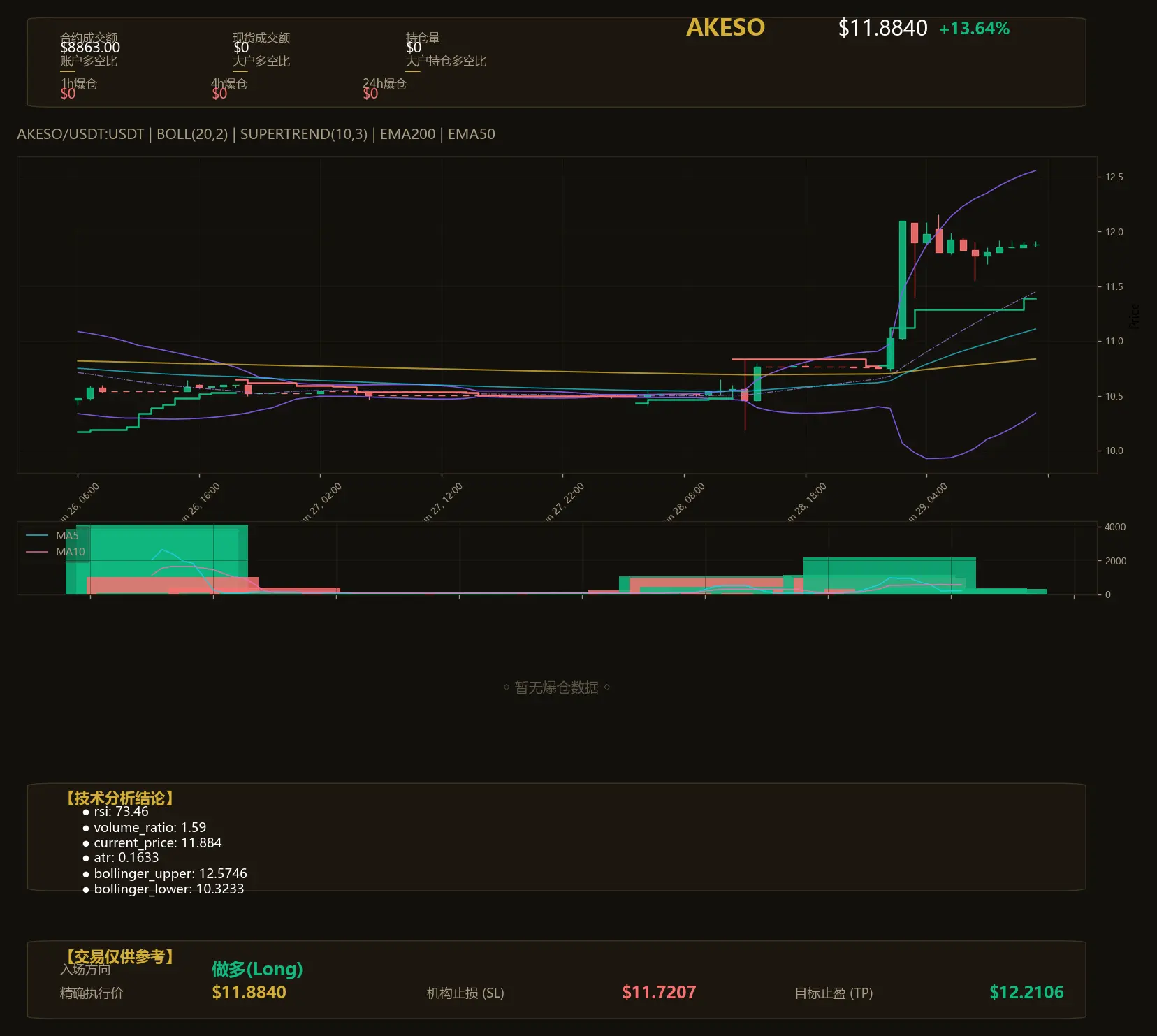This screenshot has width=1157, height=1036.
Task: Click the atr: 0.1633 line
Action: (121, 858)
